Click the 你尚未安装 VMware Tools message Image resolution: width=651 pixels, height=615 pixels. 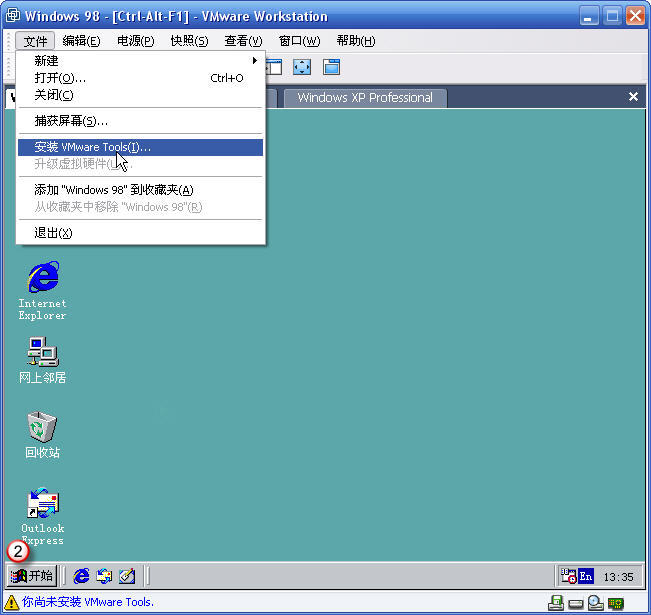(x=88, y=602)
